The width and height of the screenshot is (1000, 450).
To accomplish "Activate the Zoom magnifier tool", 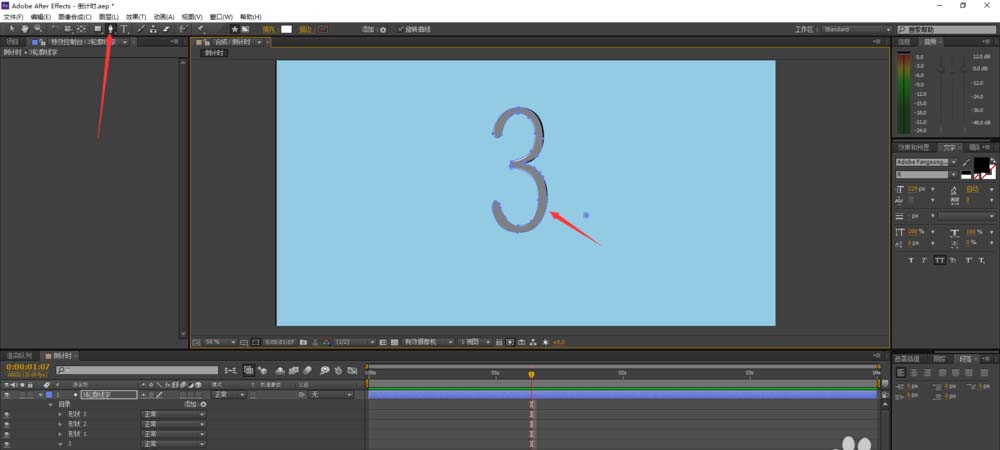I will coord(38,29).
